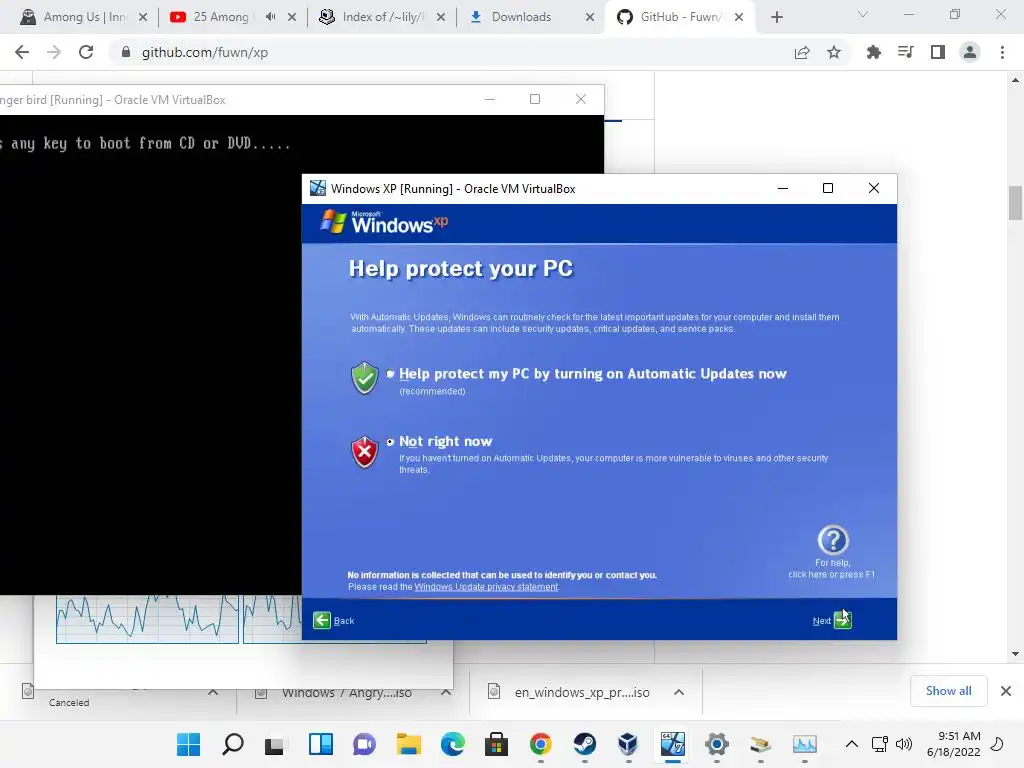Switch to Google Chrome in the taskbar
The image size is (1024, 768).
point(540,744)
